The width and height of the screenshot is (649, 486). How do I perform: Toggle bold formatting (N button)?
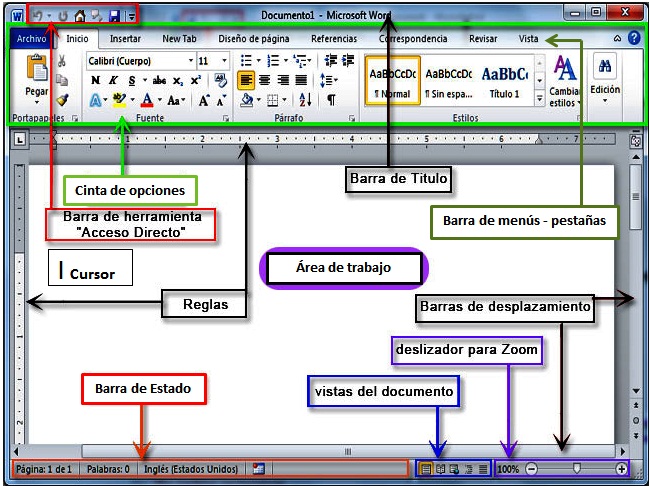tap(96, 80)
